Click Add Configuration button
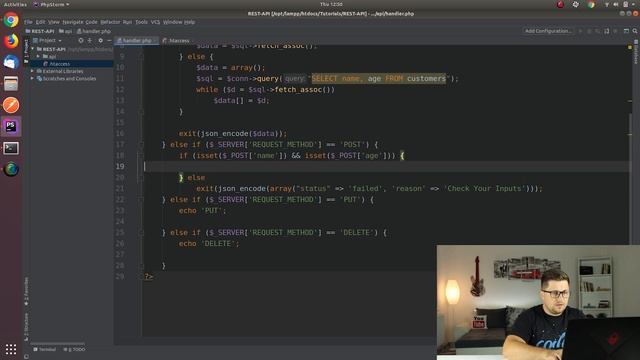The width and height of the screenshot is (640, 360). tap(547, 31)
